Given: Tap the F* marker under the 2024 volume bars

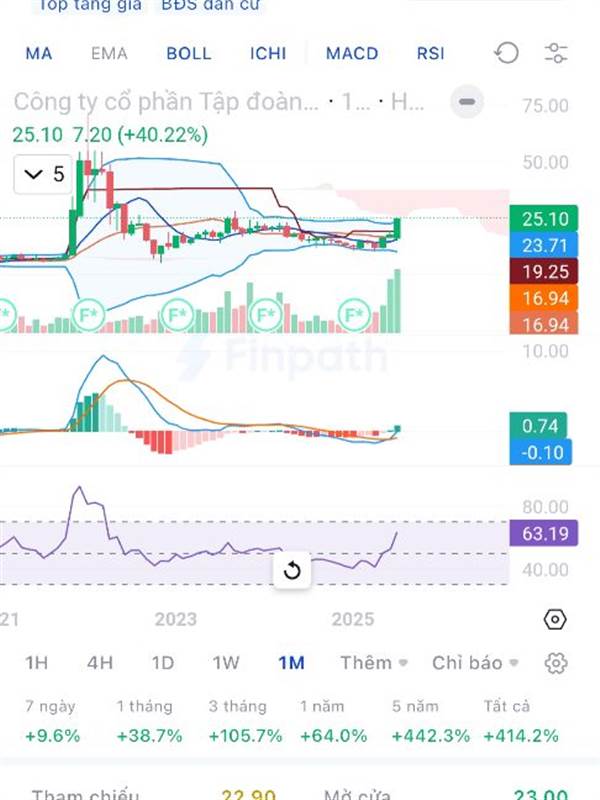Looking at the screenshot, I should [266, 315].
